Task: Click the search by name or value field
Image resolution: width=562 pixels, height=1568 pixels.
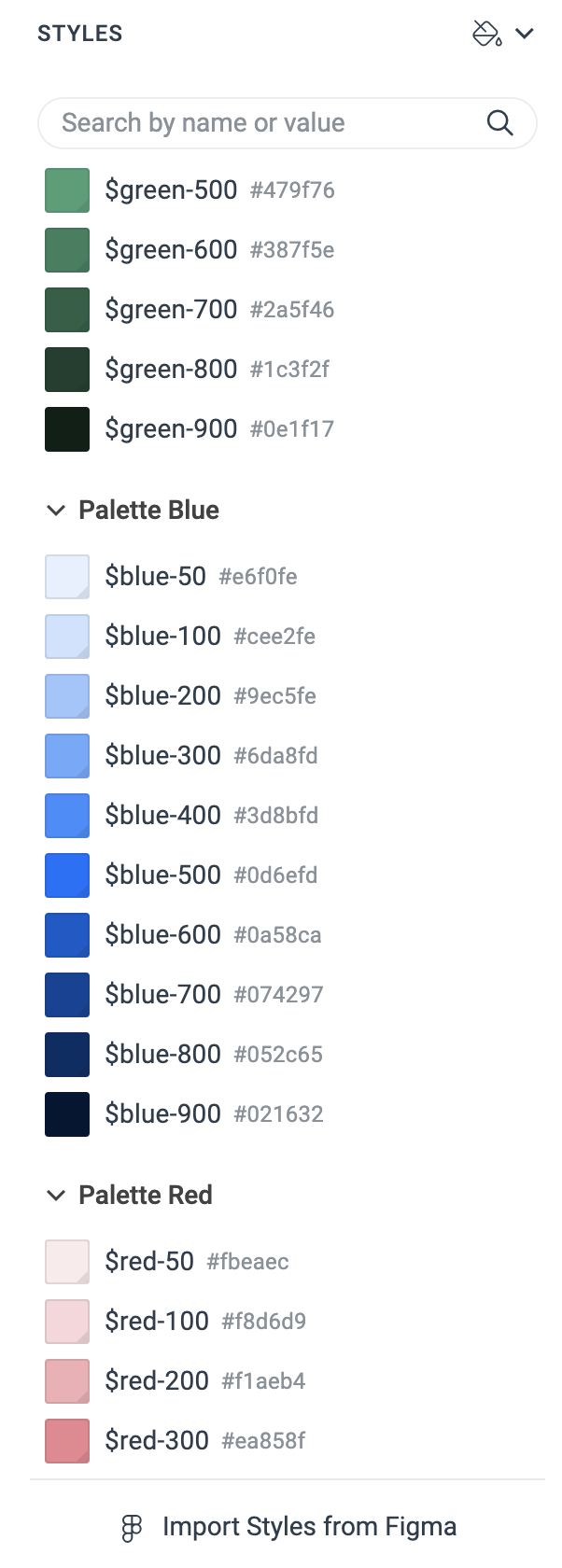Action: [261, 122]
